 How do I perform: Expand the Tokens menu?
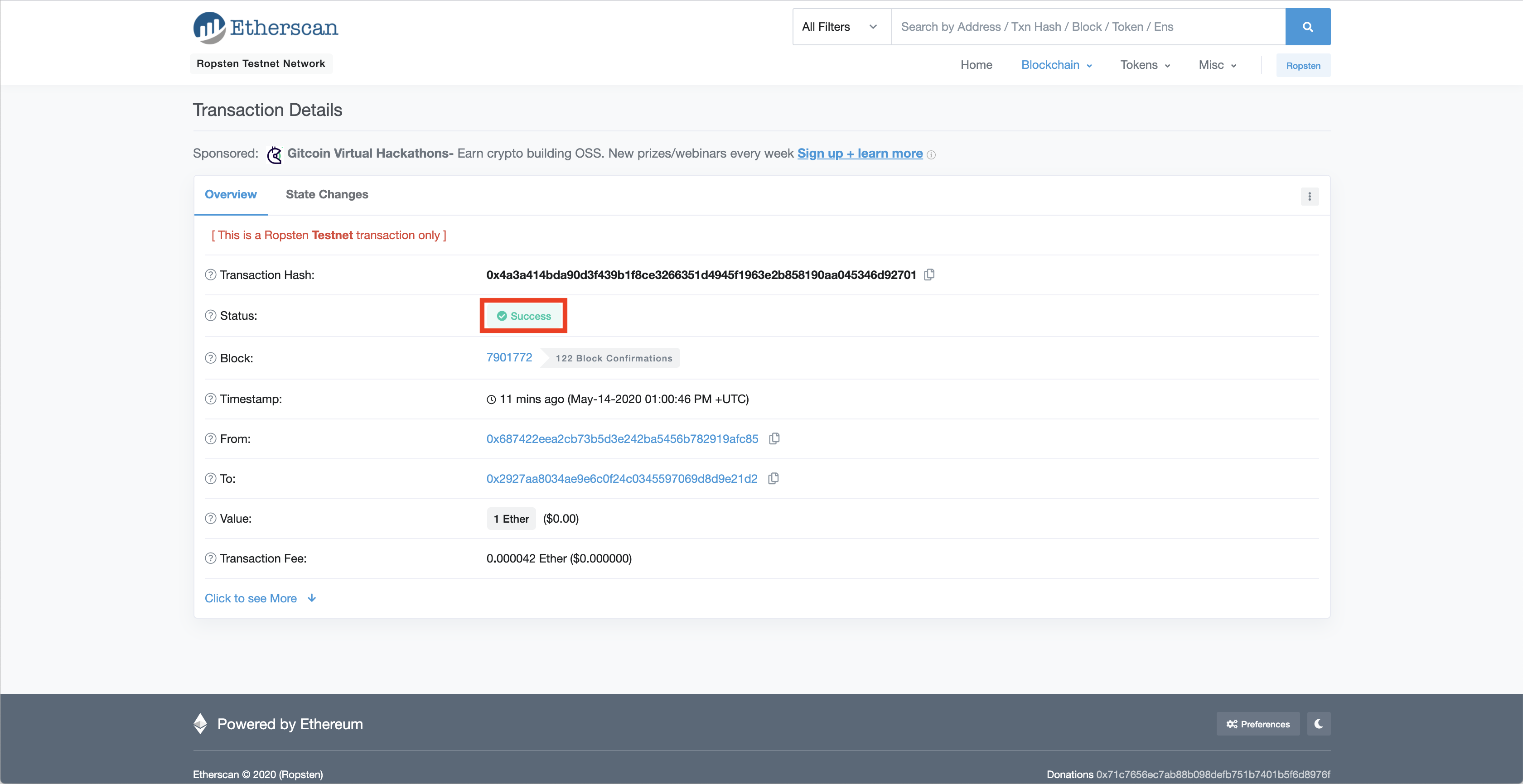[1145, 65]
